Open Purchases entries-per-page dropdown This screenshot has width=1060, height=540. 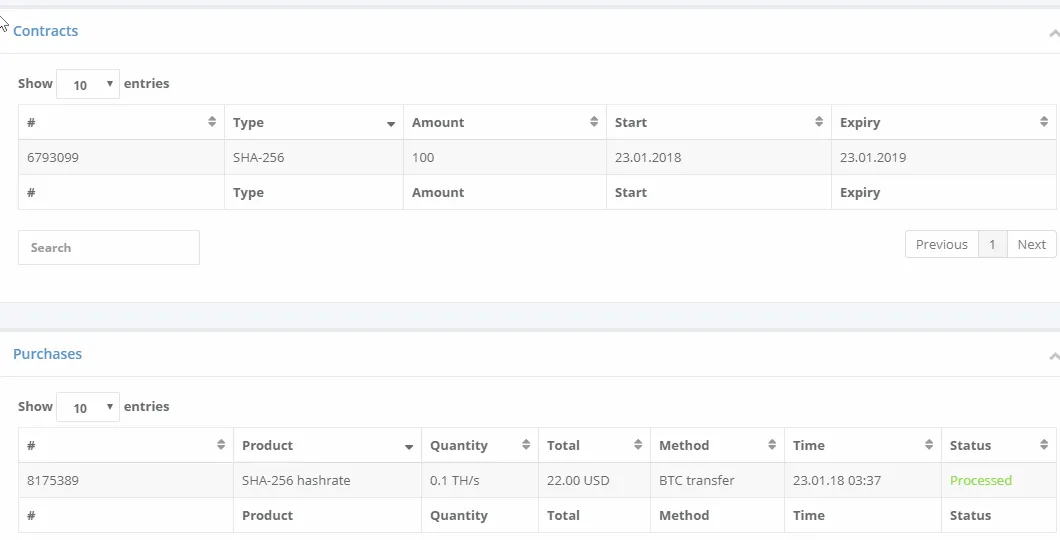point(88,407)
